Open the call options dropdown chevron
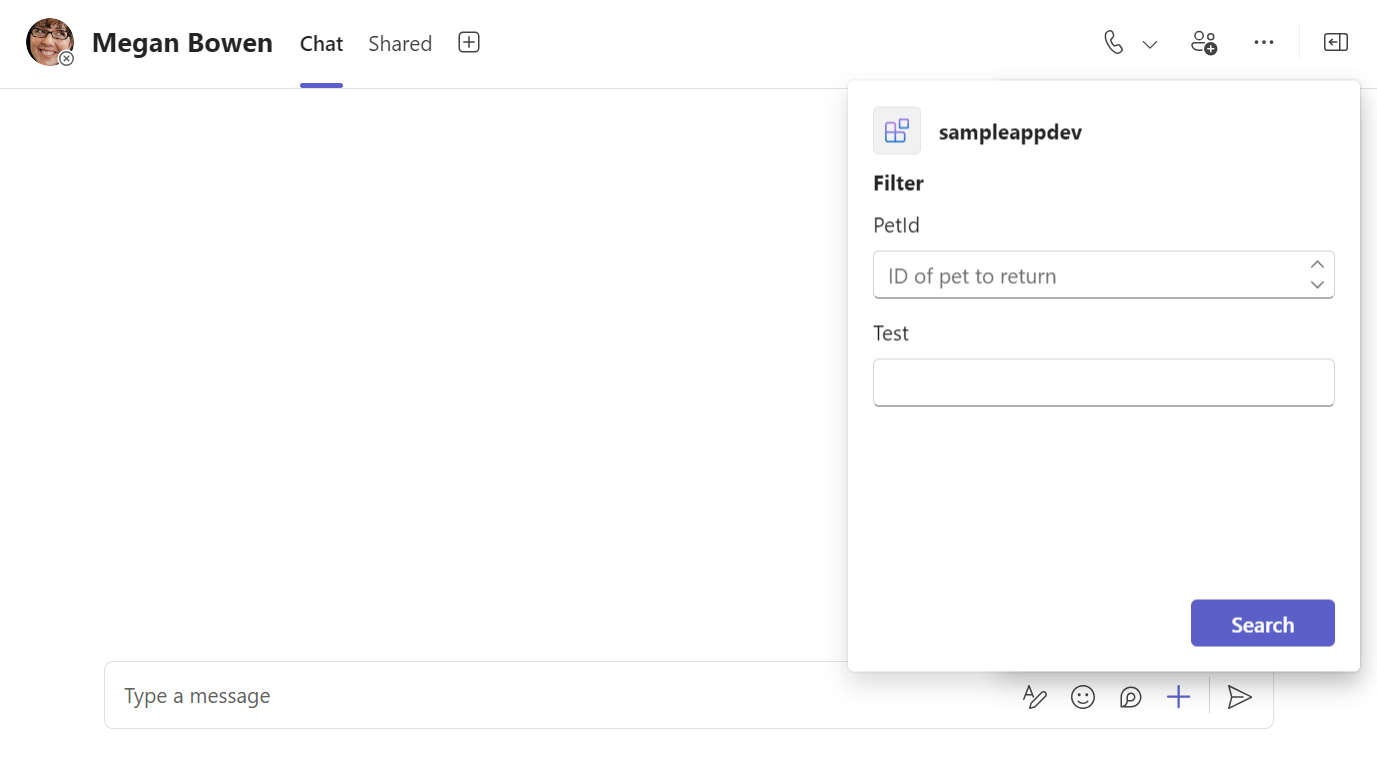Viewport: 1377px width, 760px height. click(1149, 43)
